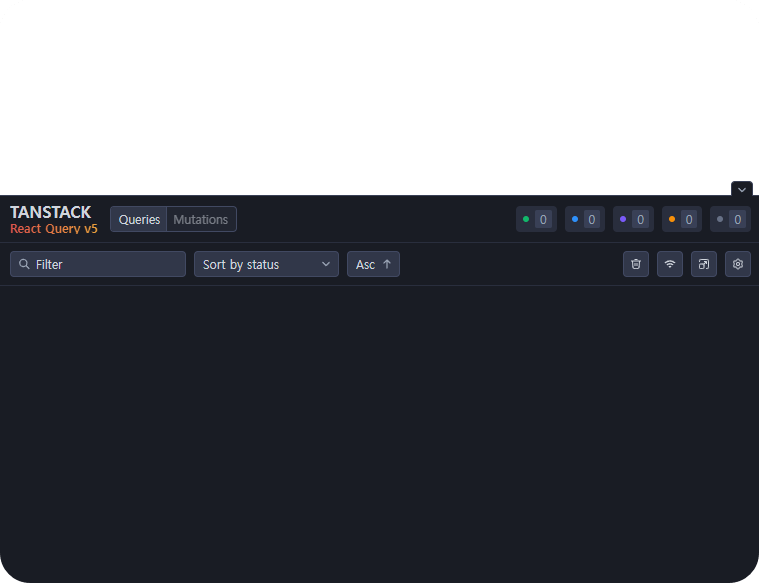Select the orange stale status counter
The image size is (759, 583).
[x=682, y=219]
